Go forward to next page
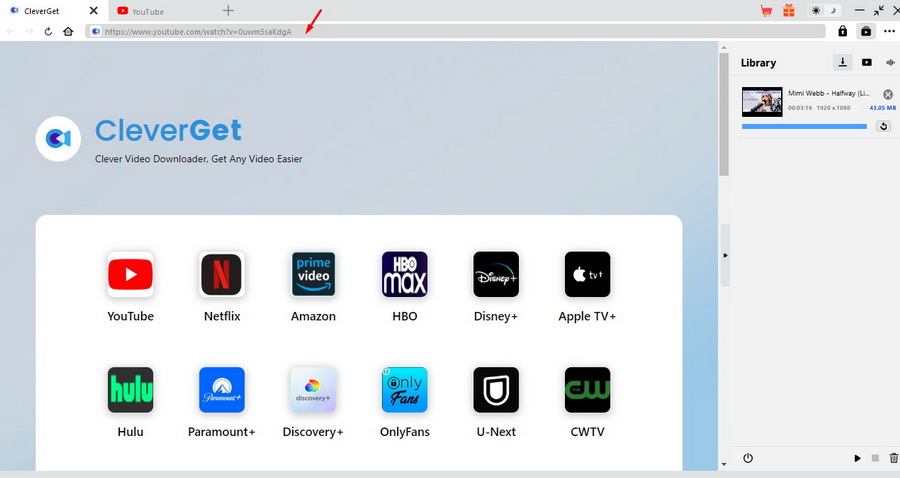The height and width of the screenshot is (478, 900). point(29,32)
